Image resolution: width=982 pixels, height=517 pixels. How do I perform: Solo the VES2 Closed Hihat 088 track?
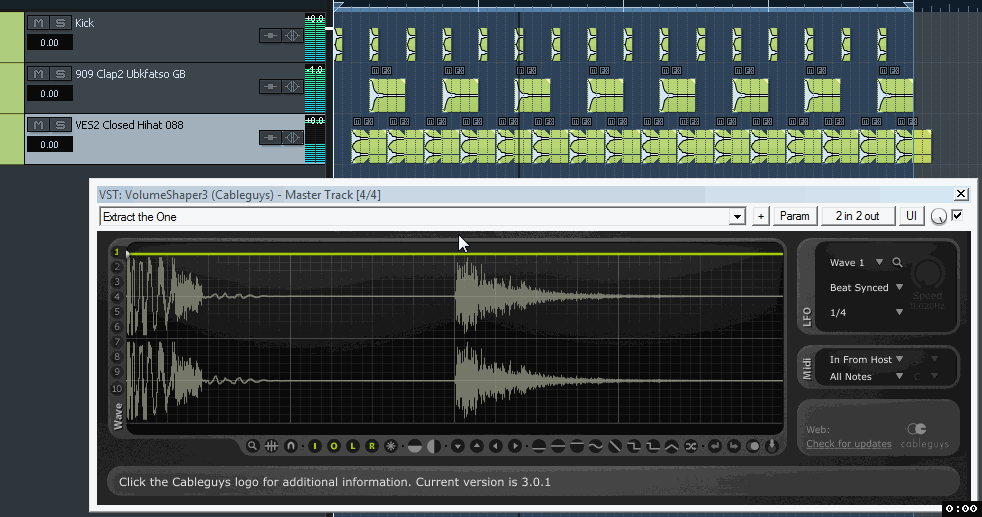pos(60,125)
